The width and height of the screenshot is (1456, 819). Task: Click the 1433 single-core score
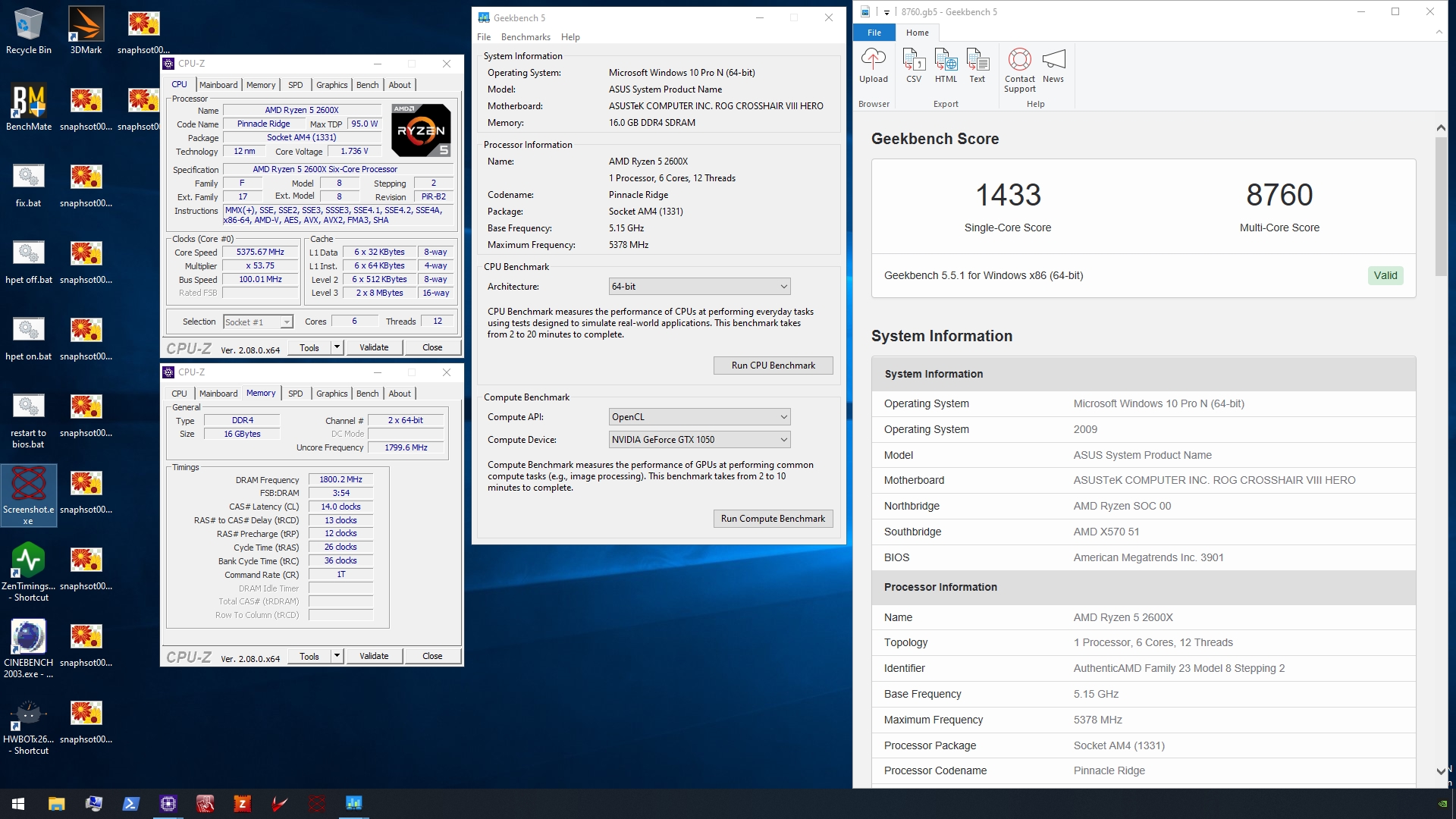[x=1008, y=195]
